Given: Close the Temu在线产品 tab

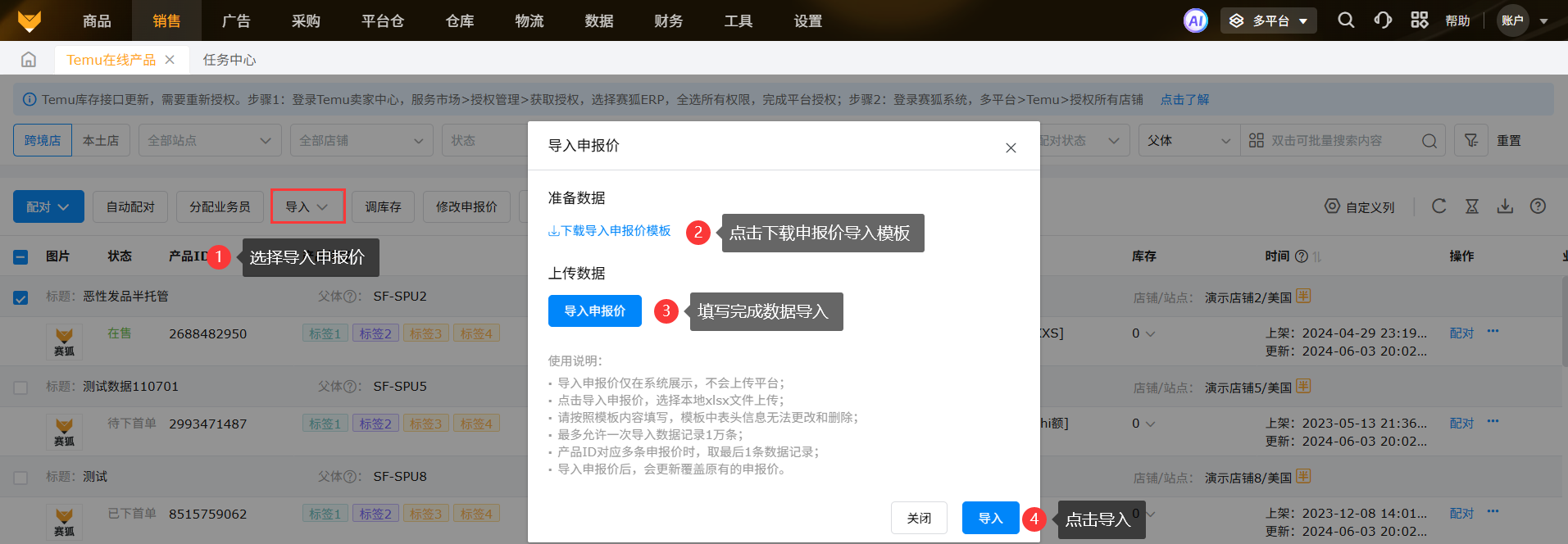Looking at the screenshot, I should 170,60.
